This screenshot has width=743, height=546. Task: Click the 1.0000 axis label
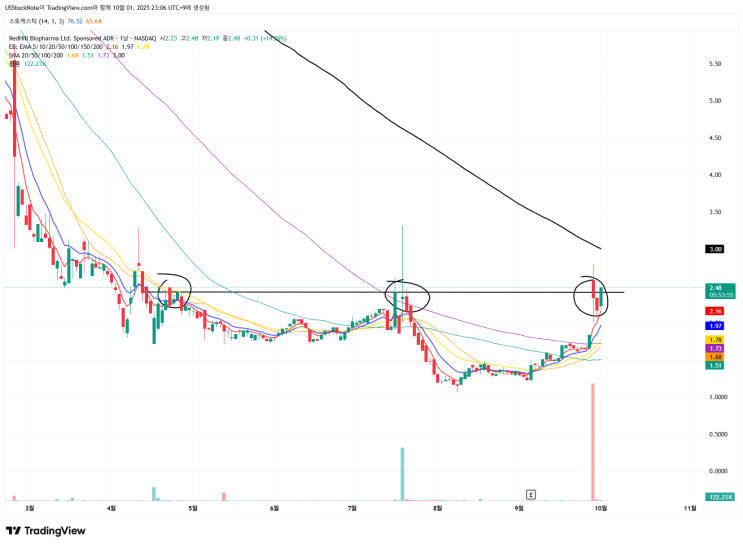coord(718,397)
